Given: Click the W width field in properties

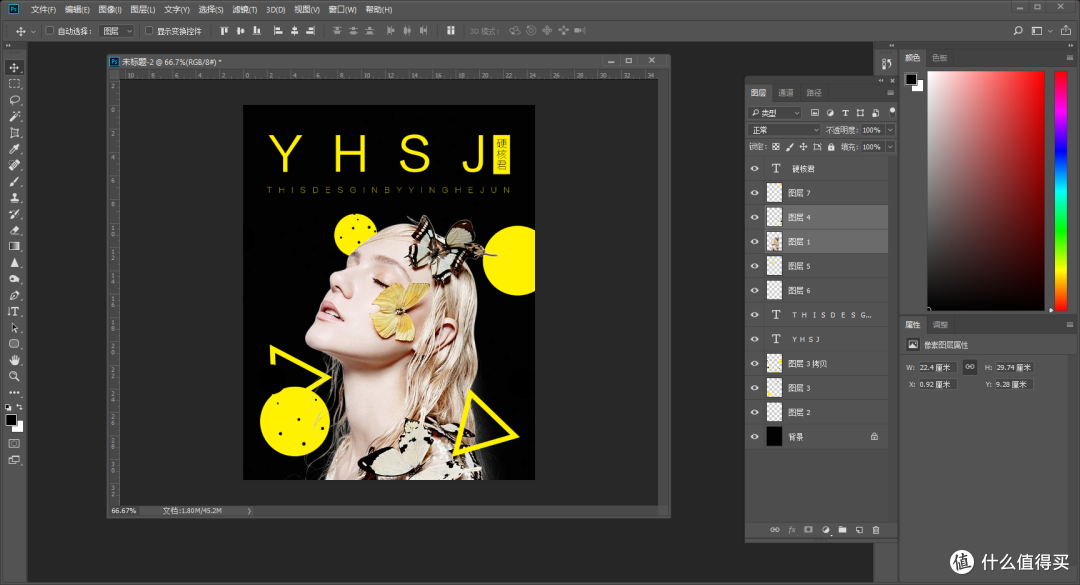Looking at the screenshot, I should pyautogui.click(x=938, y=368).
